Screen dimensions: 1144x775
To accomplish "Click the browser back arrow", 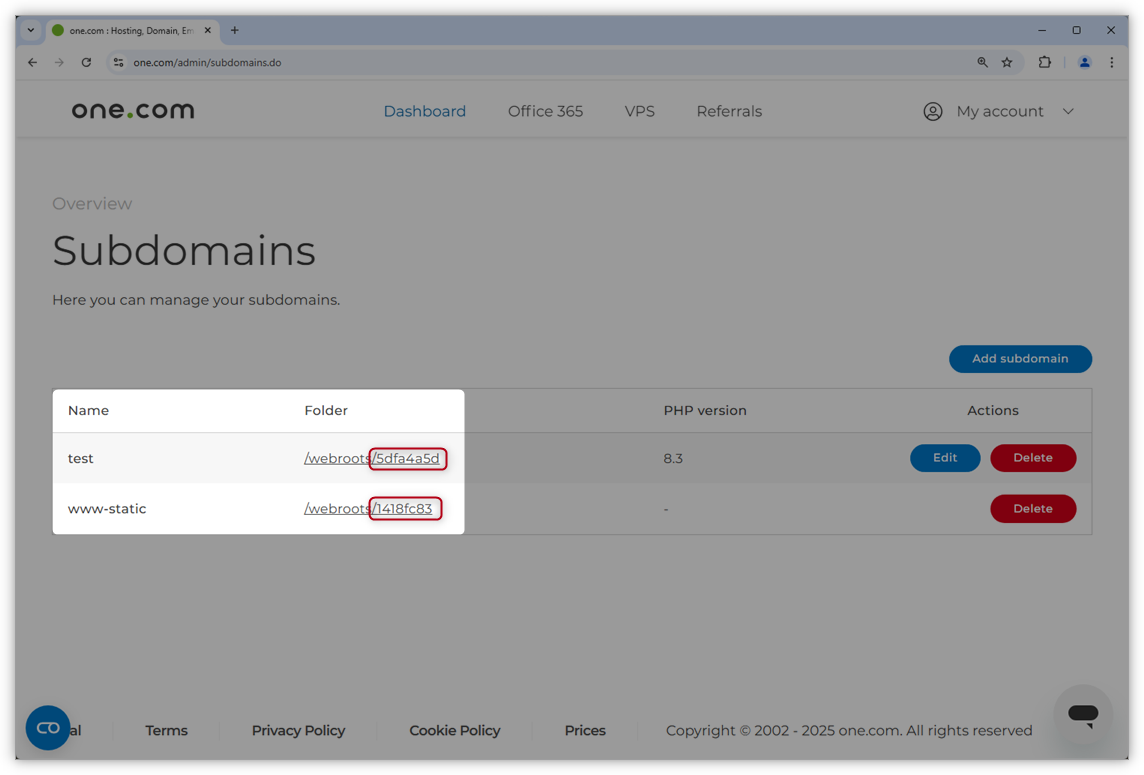I will click(x=32, y=62).
